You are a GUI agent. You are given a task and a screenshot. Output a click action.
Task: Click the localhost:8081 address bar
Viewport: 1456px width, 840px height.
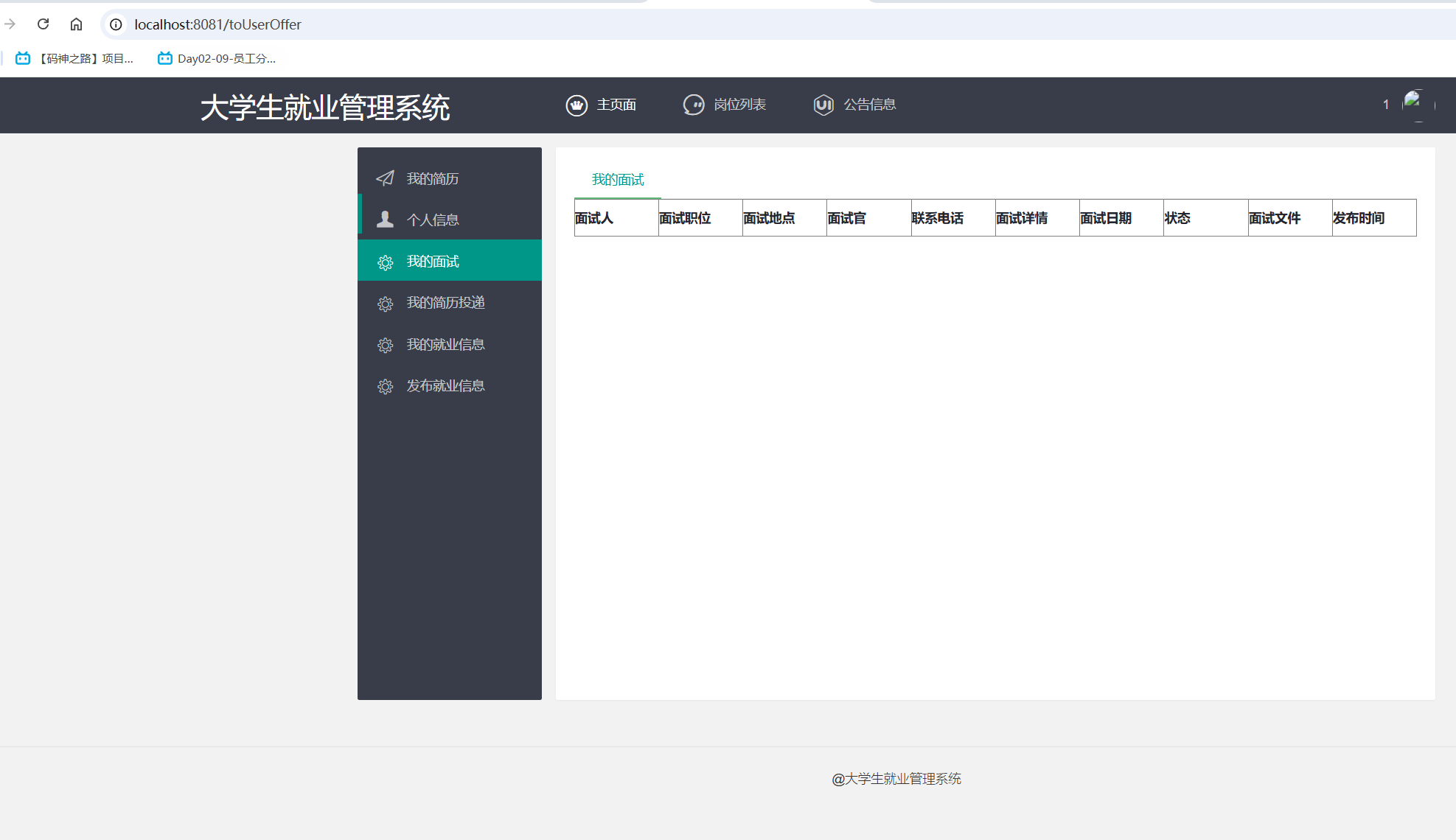tap(217, 24)
